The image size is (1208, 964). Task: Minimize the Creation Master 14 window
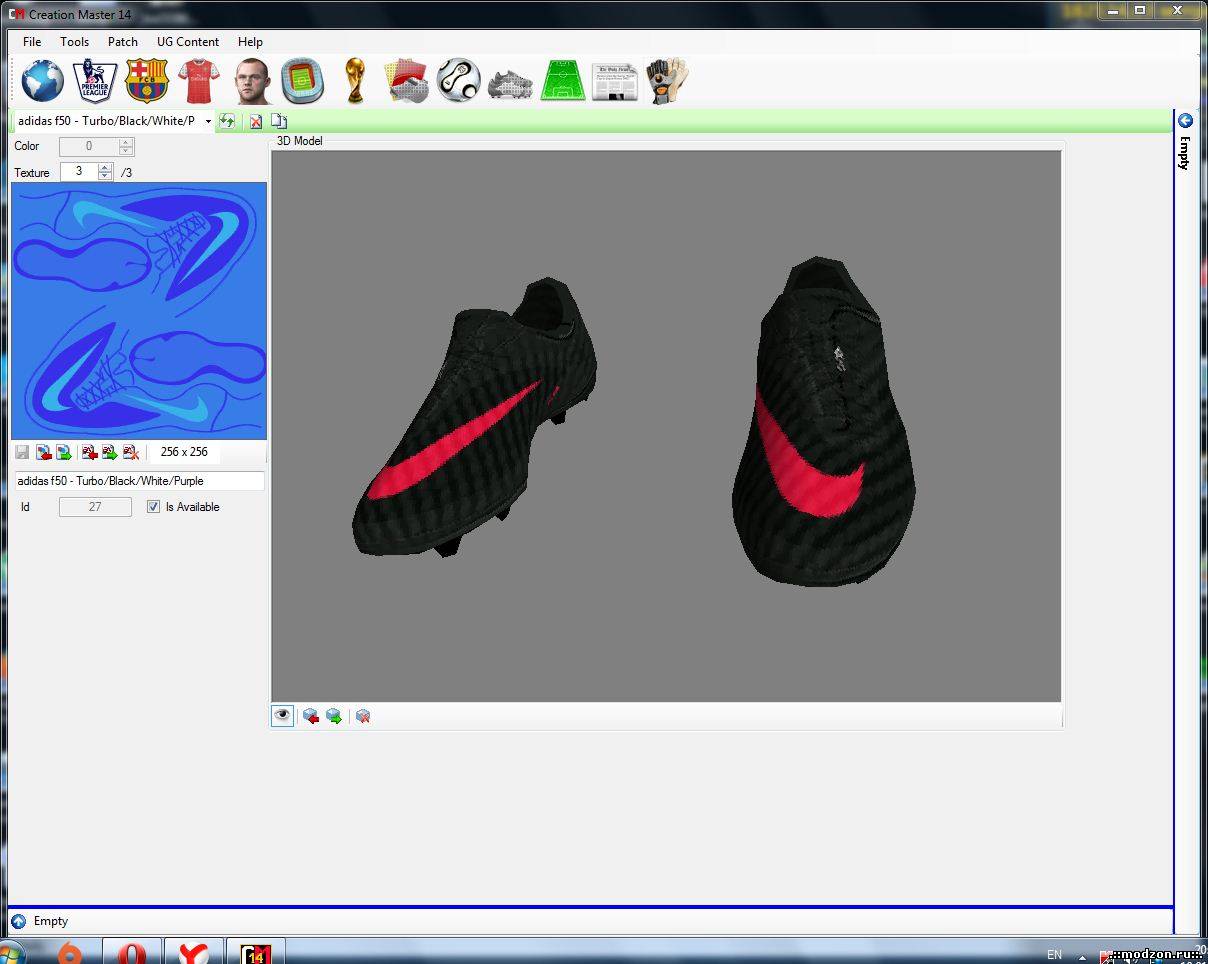[1112, 10]
